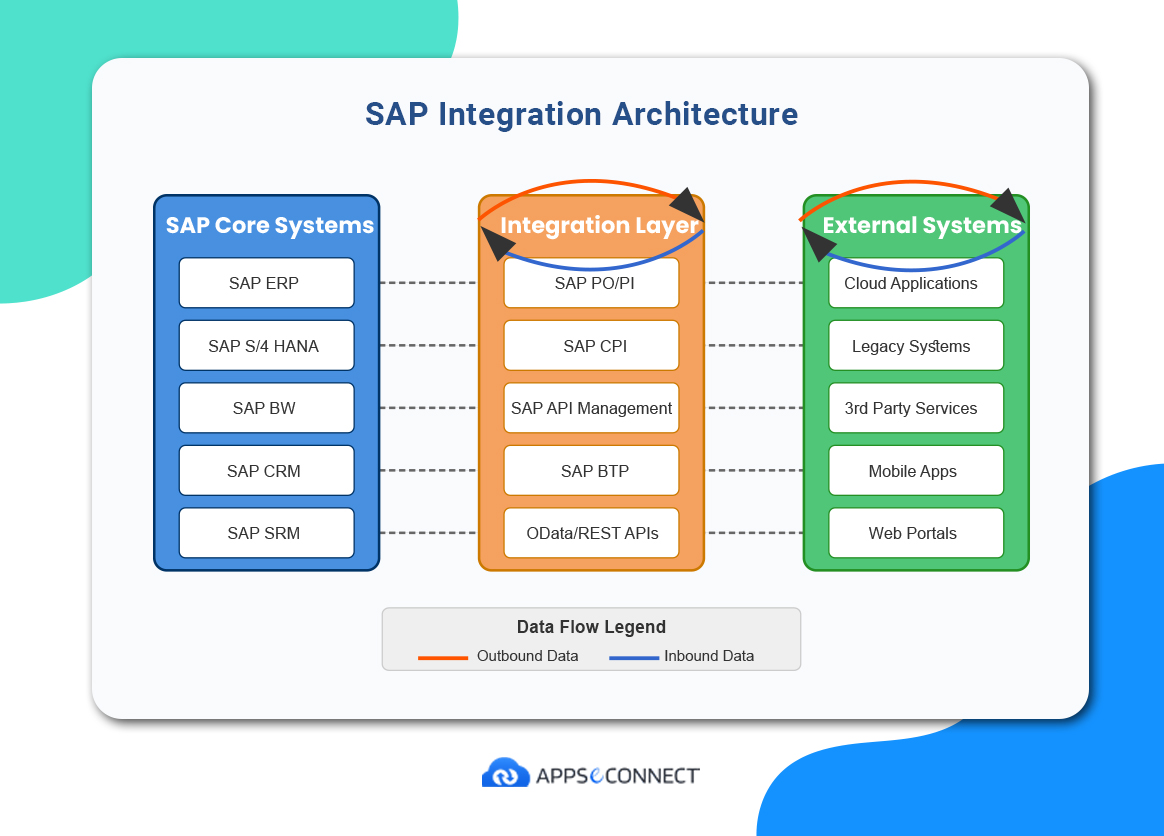1164x836 pixels.
Task: Select the OData/REST APIs box
Action: click(x=592, y=533)
